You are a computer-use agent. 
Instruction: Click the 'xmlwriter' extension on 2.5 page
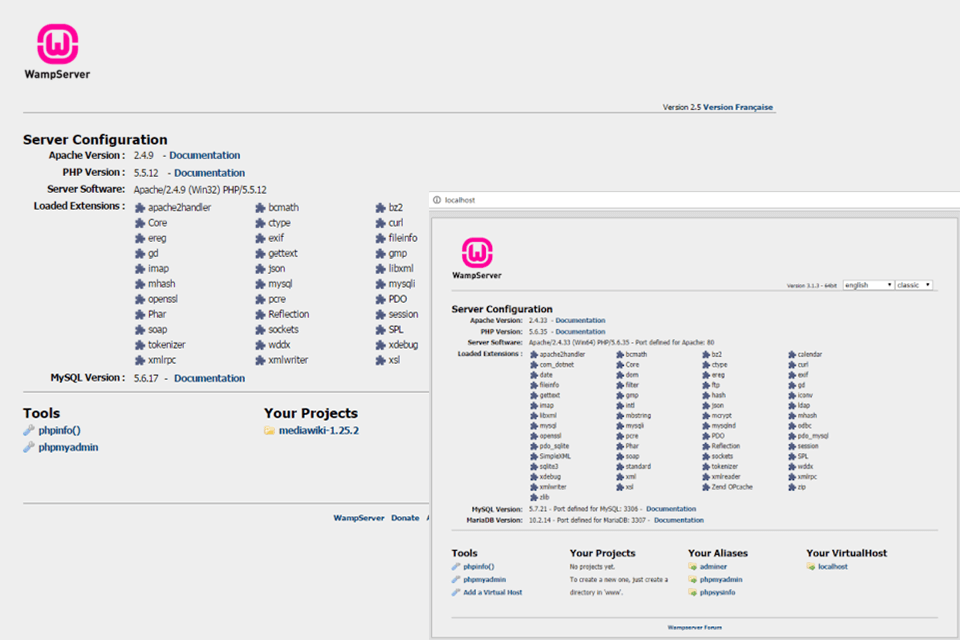[x=288, y=360]
